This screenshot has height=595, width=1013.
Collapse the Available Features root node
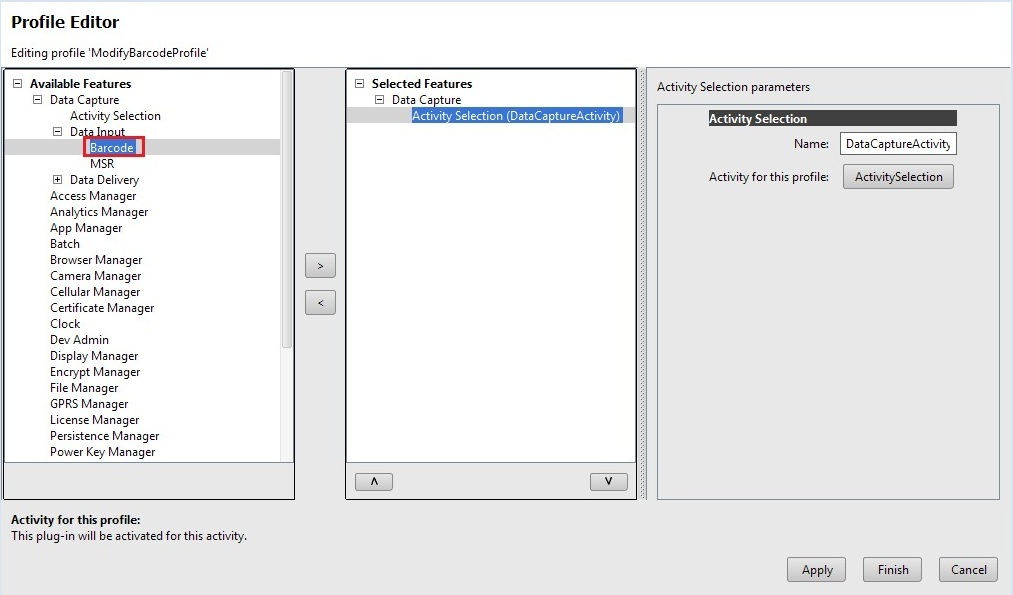pyautogui.click(x=17, y=84)
